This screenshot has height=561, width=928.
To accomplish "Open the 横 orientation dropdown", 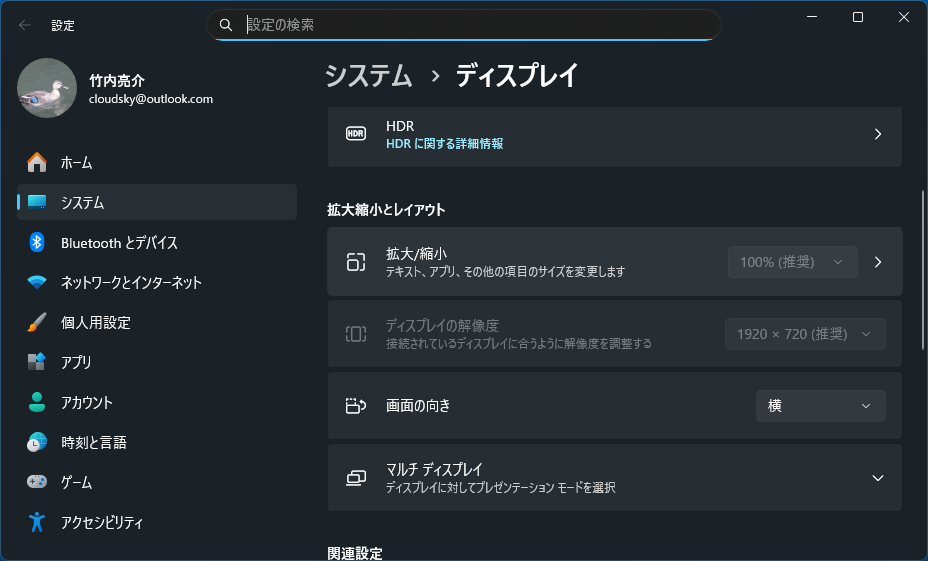I will tap(820, 406).
